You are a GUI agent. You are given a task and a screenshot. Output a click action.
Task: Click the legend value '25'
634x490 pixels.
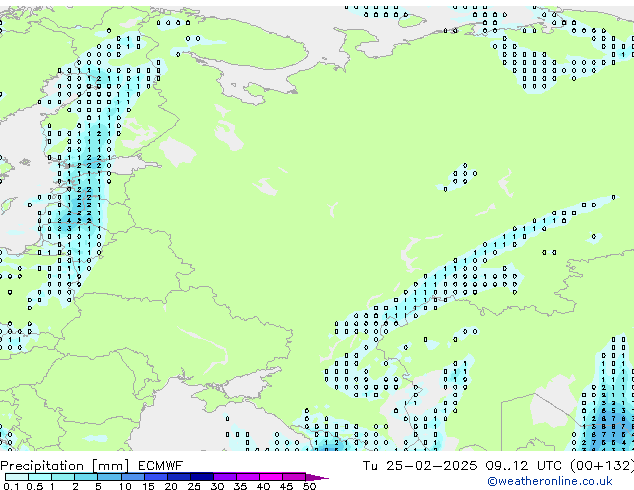point(194,486)
